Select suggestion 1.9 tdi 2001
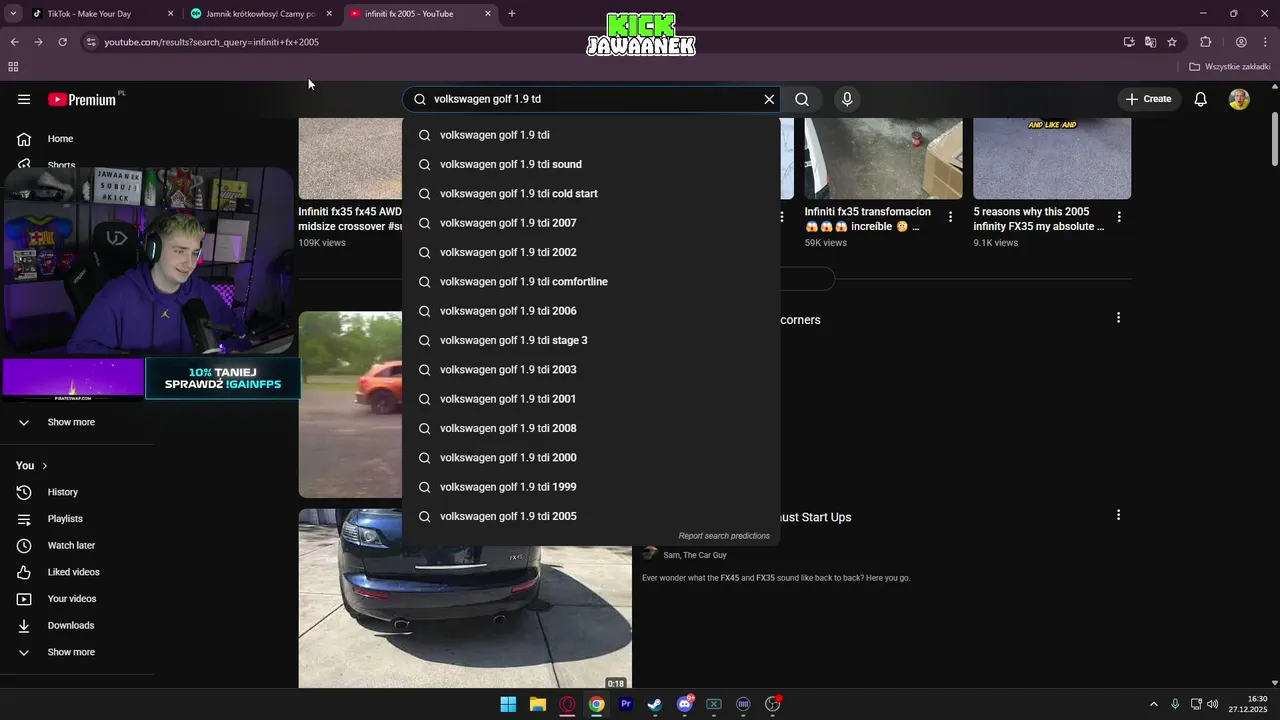This screenshot has height=720, width=1280. [591, 399]
